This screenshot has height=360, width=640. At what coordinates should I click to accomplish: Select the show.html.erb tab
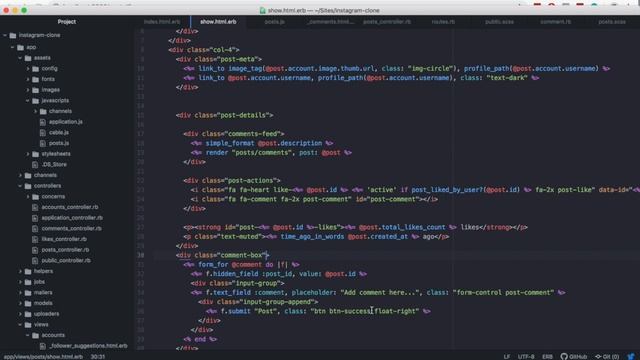pos(218,22)
